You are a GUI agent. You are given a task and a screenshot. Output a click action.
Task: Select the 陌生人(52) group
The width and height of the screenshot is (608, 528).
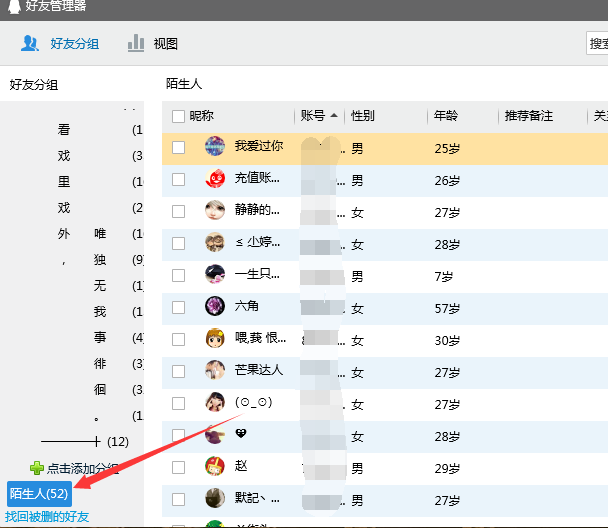[38, 493]
